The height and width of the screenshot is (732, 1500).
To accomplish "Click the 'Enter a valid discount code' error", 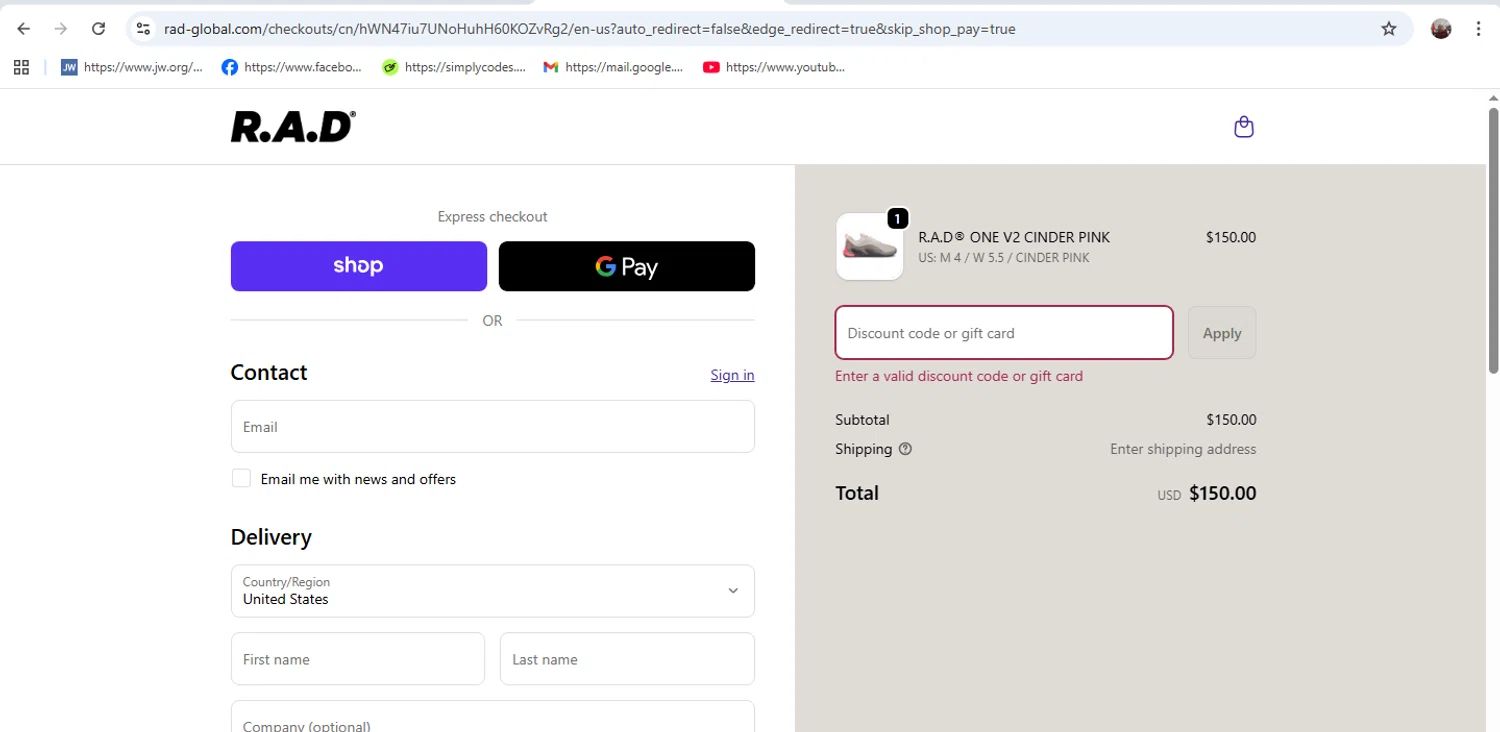I will 959,376.
